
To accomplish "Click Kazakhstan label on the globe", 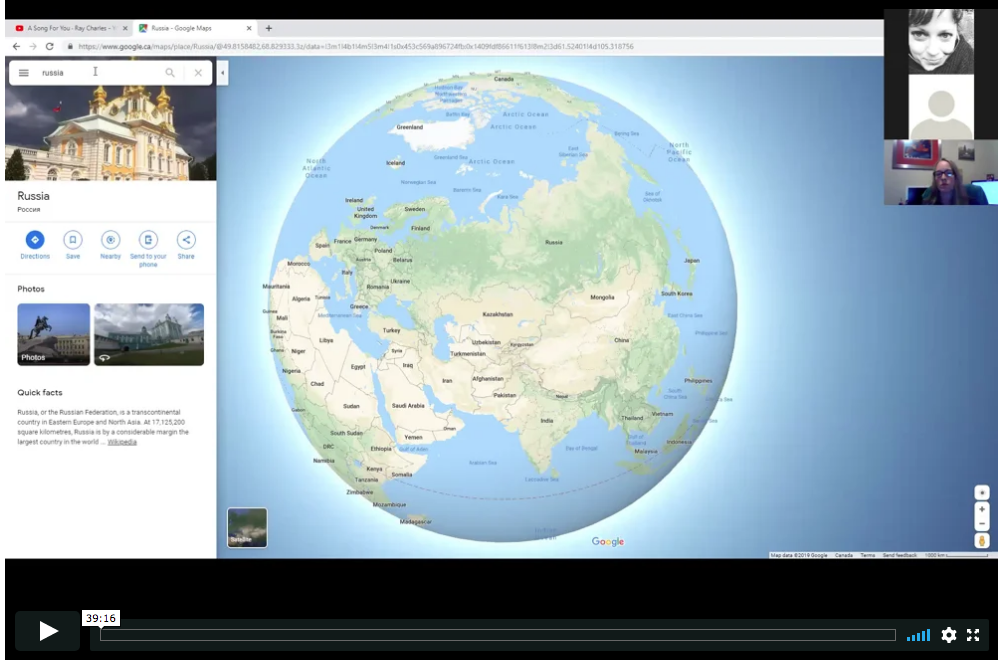I will coord(498,314).
